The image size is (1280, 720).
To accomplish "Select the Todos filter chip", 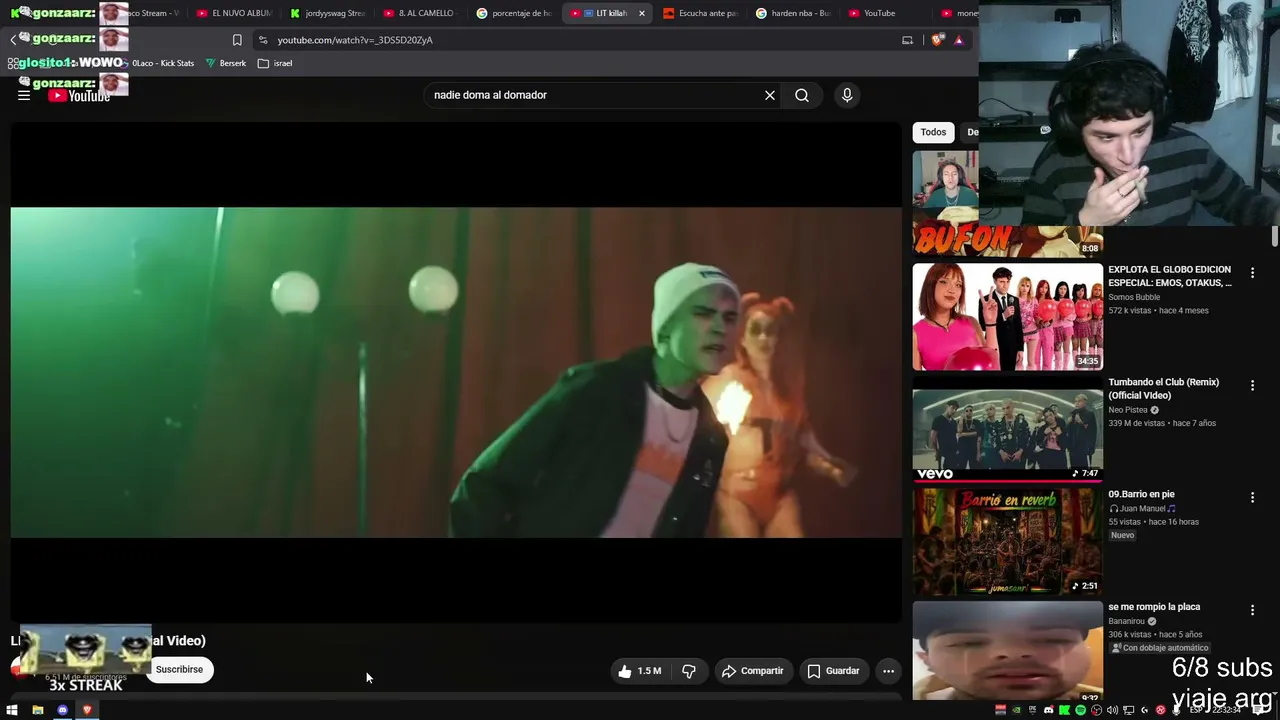I will click(x=933, y=132).
